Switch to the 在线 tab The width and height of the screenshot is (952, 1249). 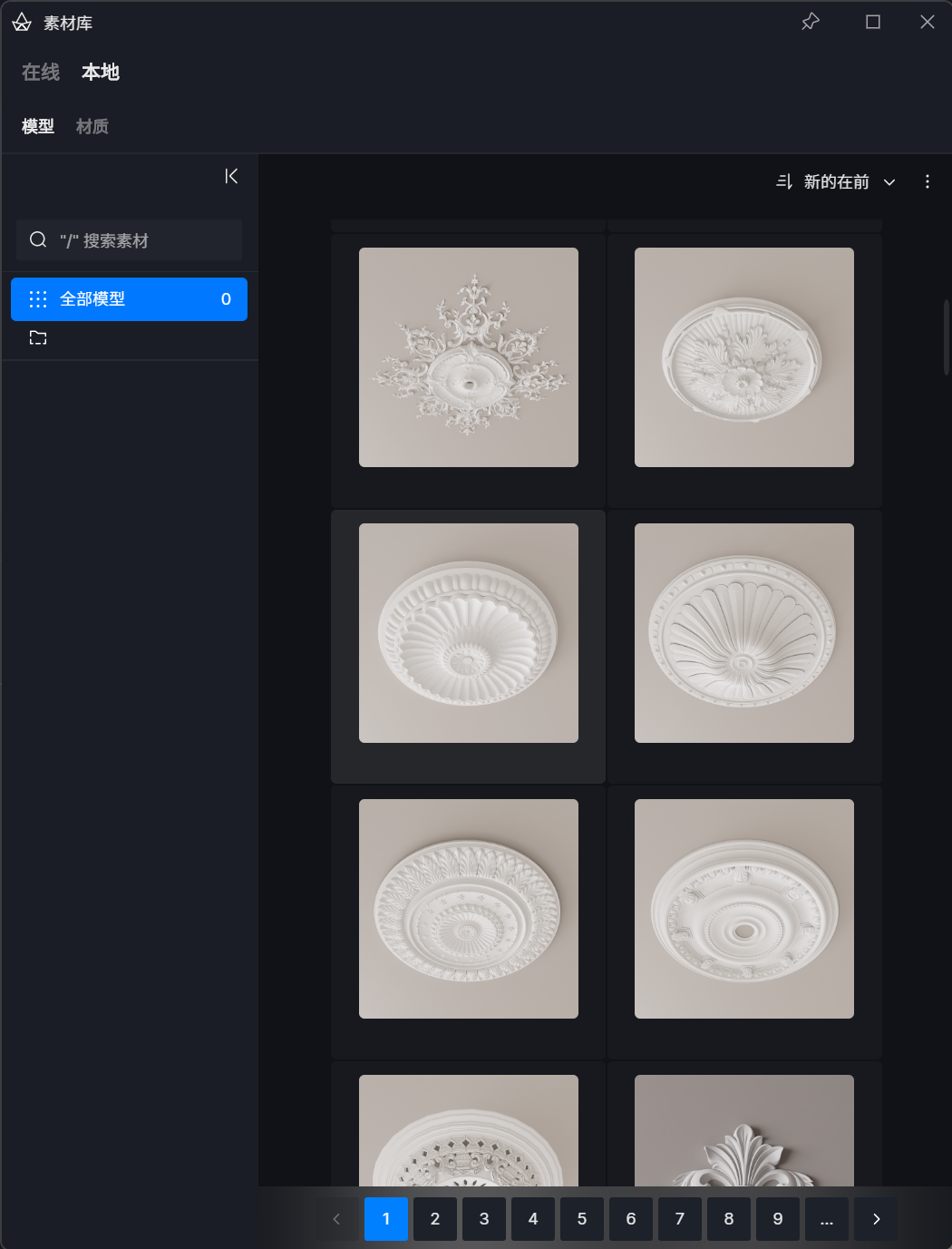[x=41, y=73]
